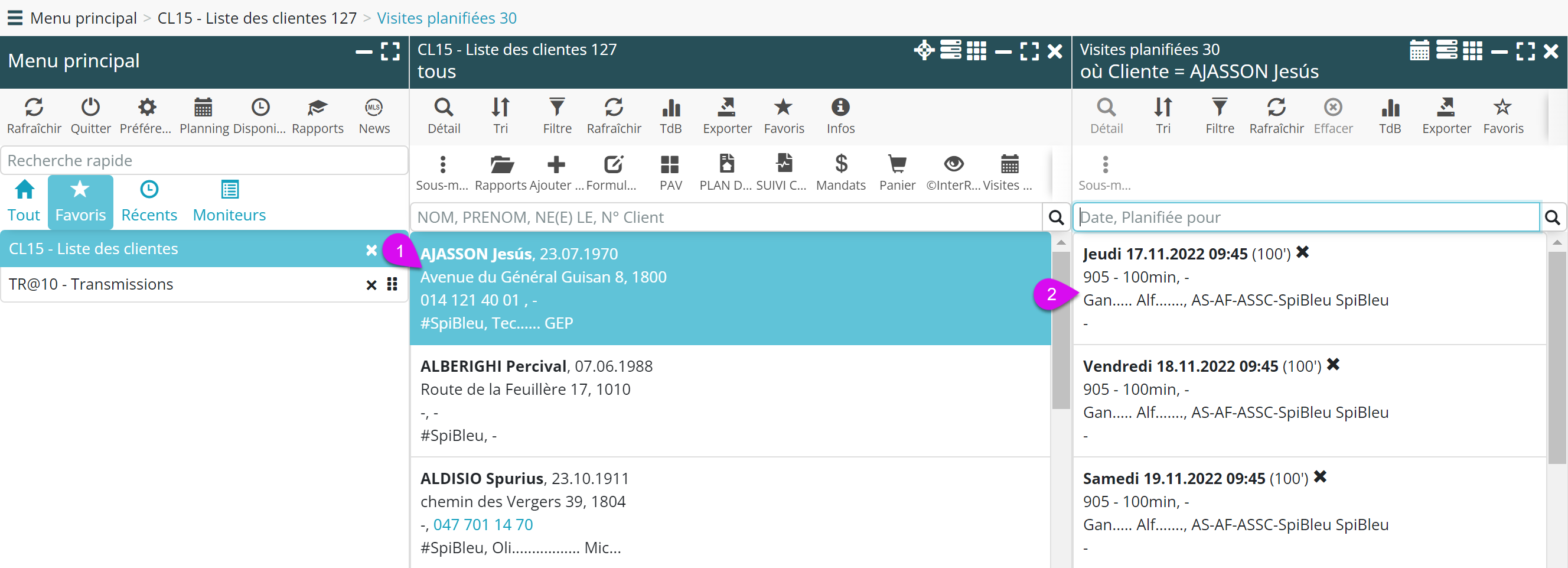Screen dimensions: 1568x568
Task: Open the MLS News icon
Action: 374,109
